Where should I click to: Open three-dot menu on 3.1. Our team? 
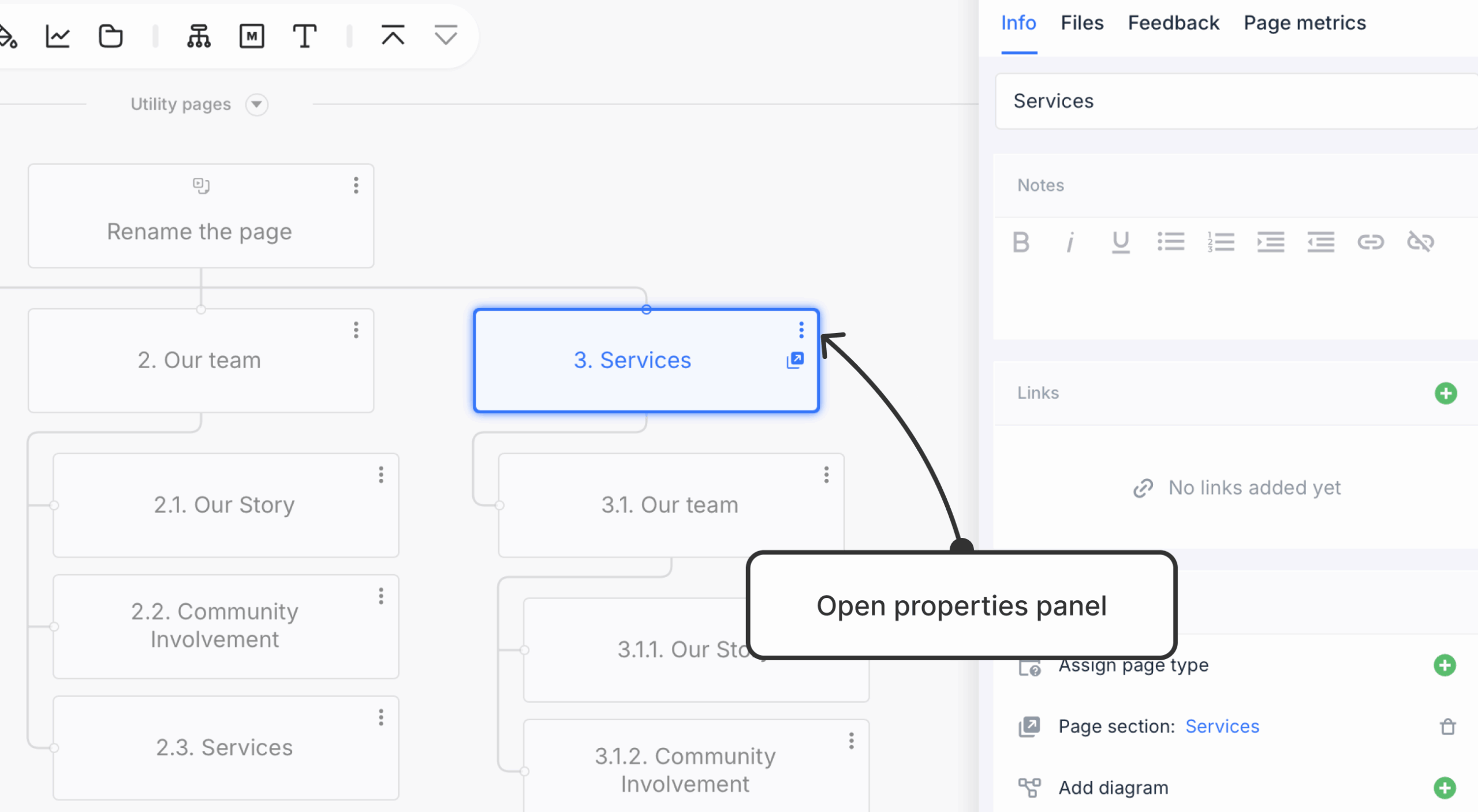827,475
